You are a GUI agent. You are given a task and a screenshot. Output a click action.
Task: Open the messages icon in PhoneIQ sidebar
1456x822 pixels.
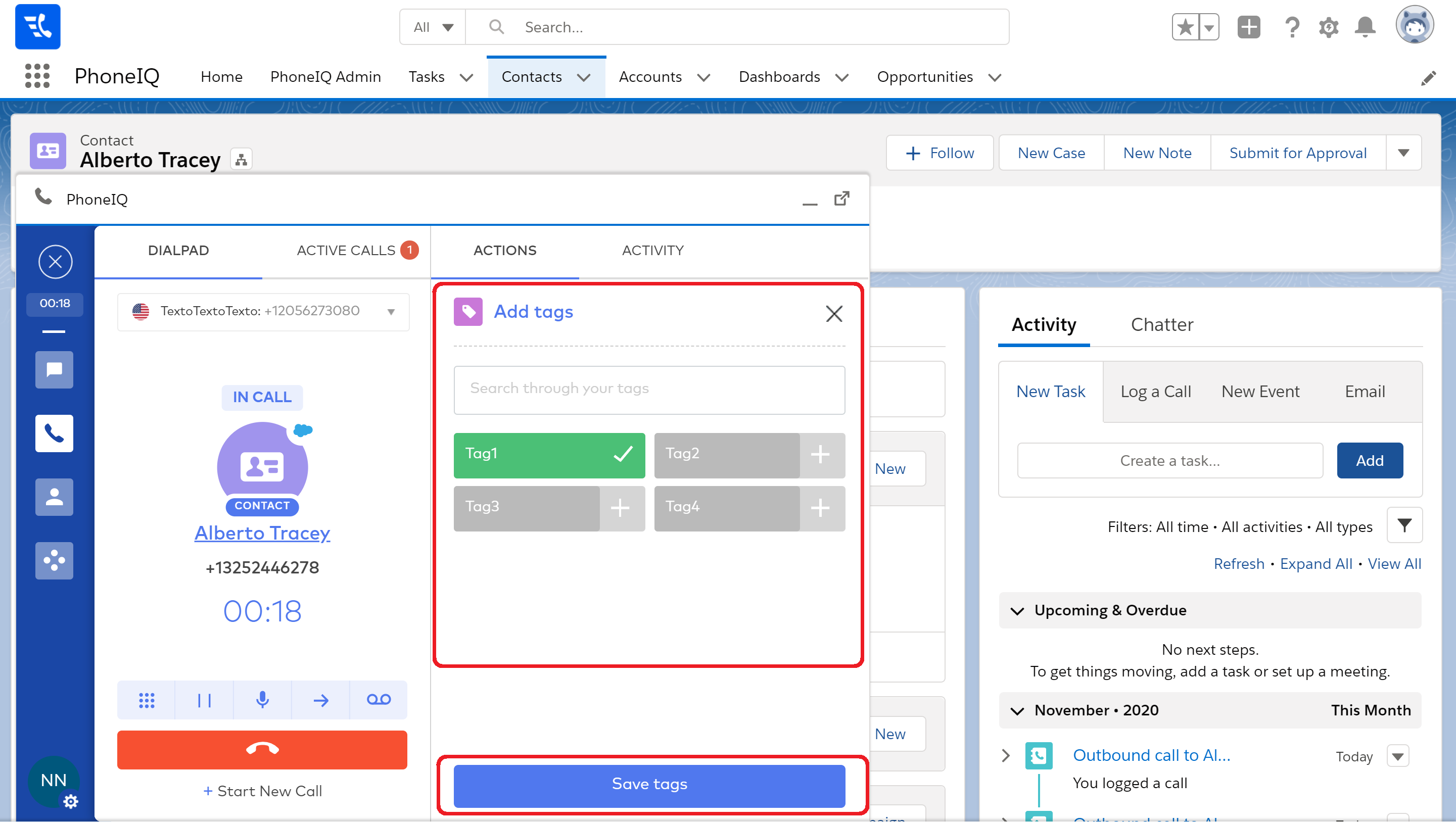54,370
